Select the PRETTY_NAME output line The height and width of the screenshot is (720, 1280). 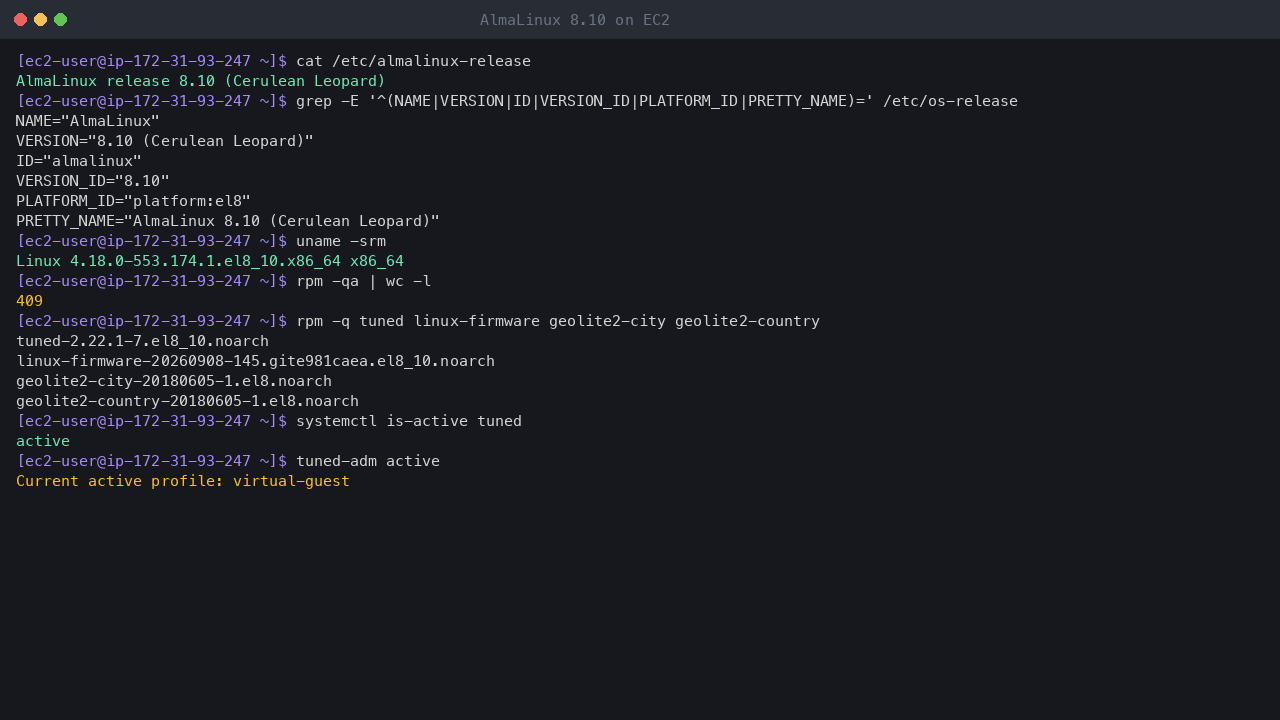(228, 221)
